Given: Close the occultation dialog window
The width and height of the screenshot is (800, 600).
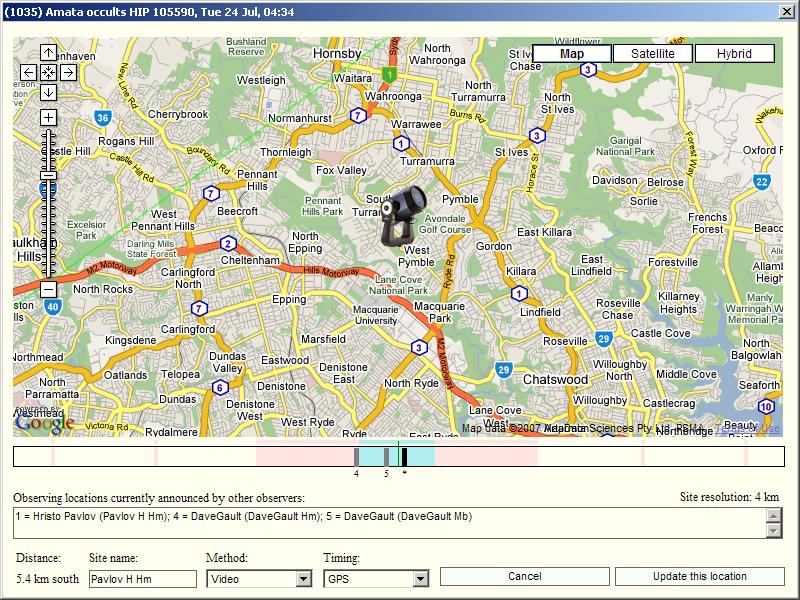Looking at the screenshot, I should click(x=787, y=12).
